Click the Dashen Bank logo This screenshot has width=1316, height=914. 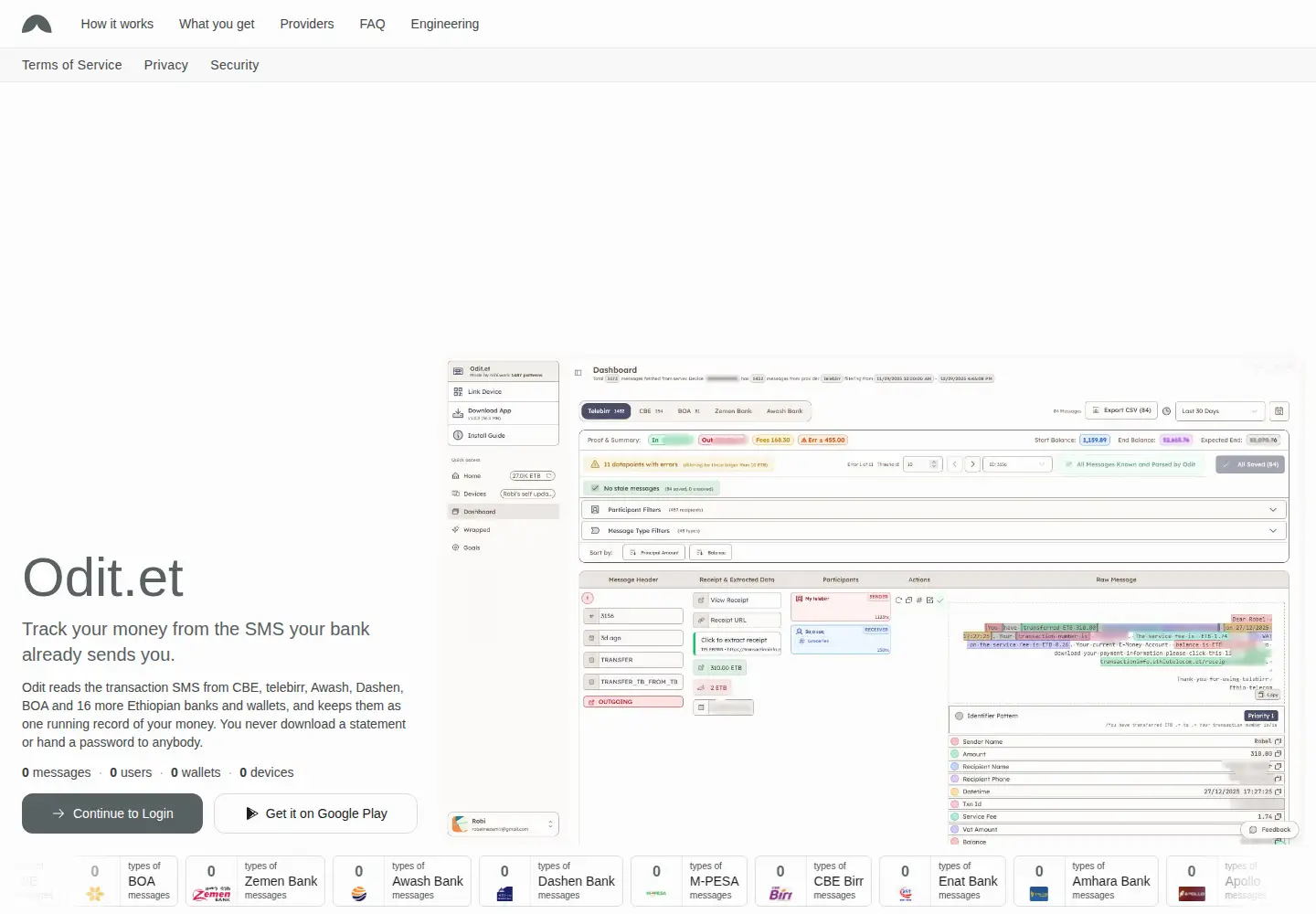(x=504, y=894)
